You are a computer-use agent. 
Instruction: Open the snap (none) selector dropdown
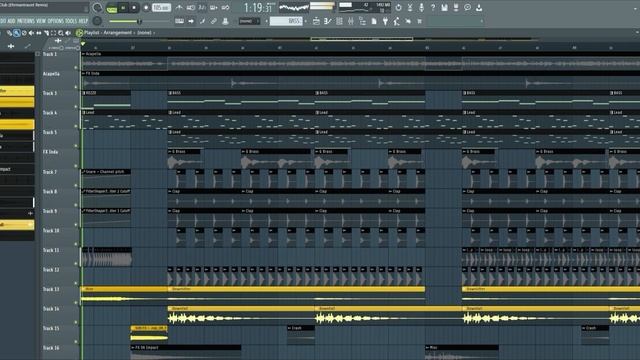249,21
